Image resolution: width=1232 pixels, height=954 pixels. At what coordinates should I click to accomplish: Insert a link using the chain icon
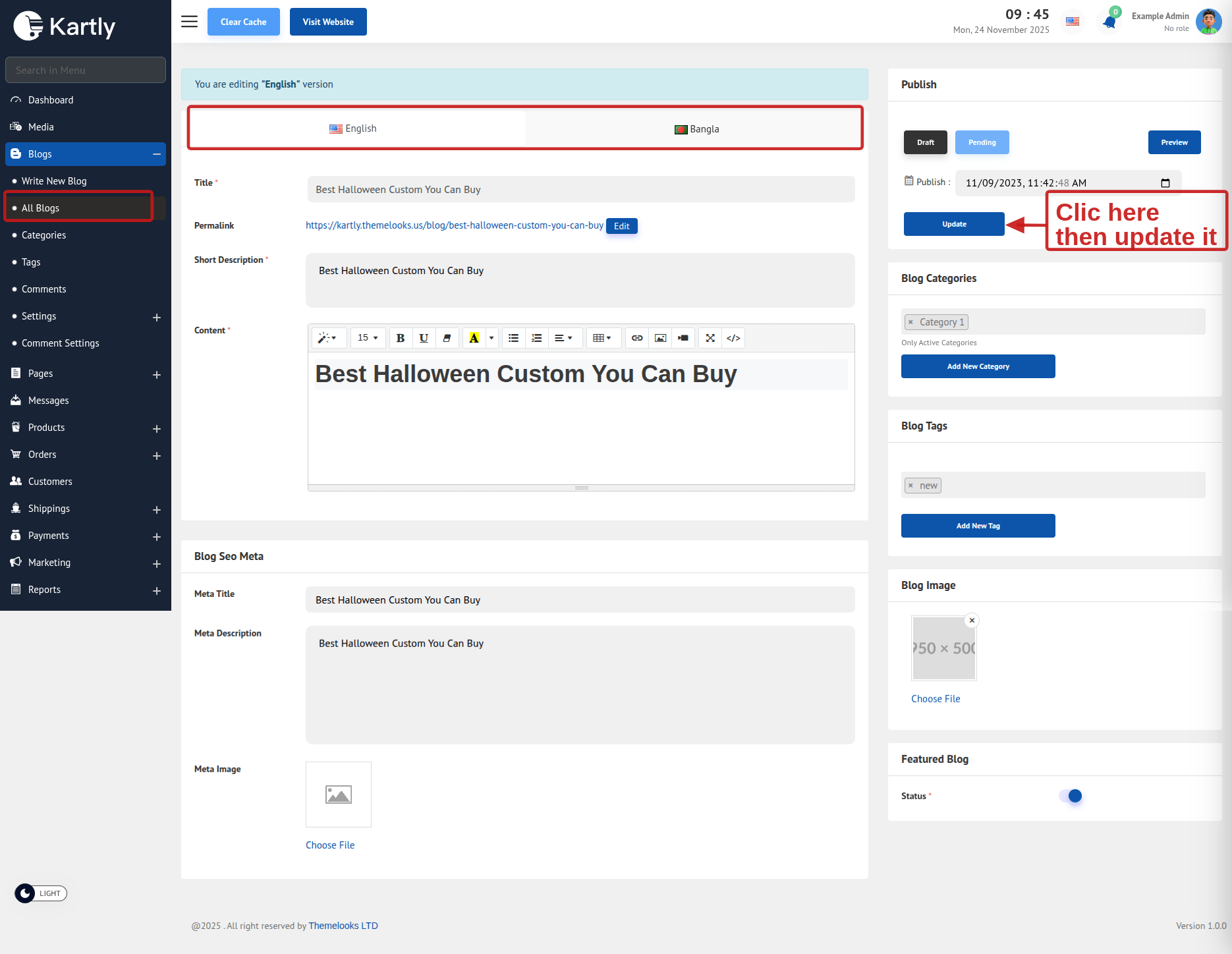(x=637, y=338)
